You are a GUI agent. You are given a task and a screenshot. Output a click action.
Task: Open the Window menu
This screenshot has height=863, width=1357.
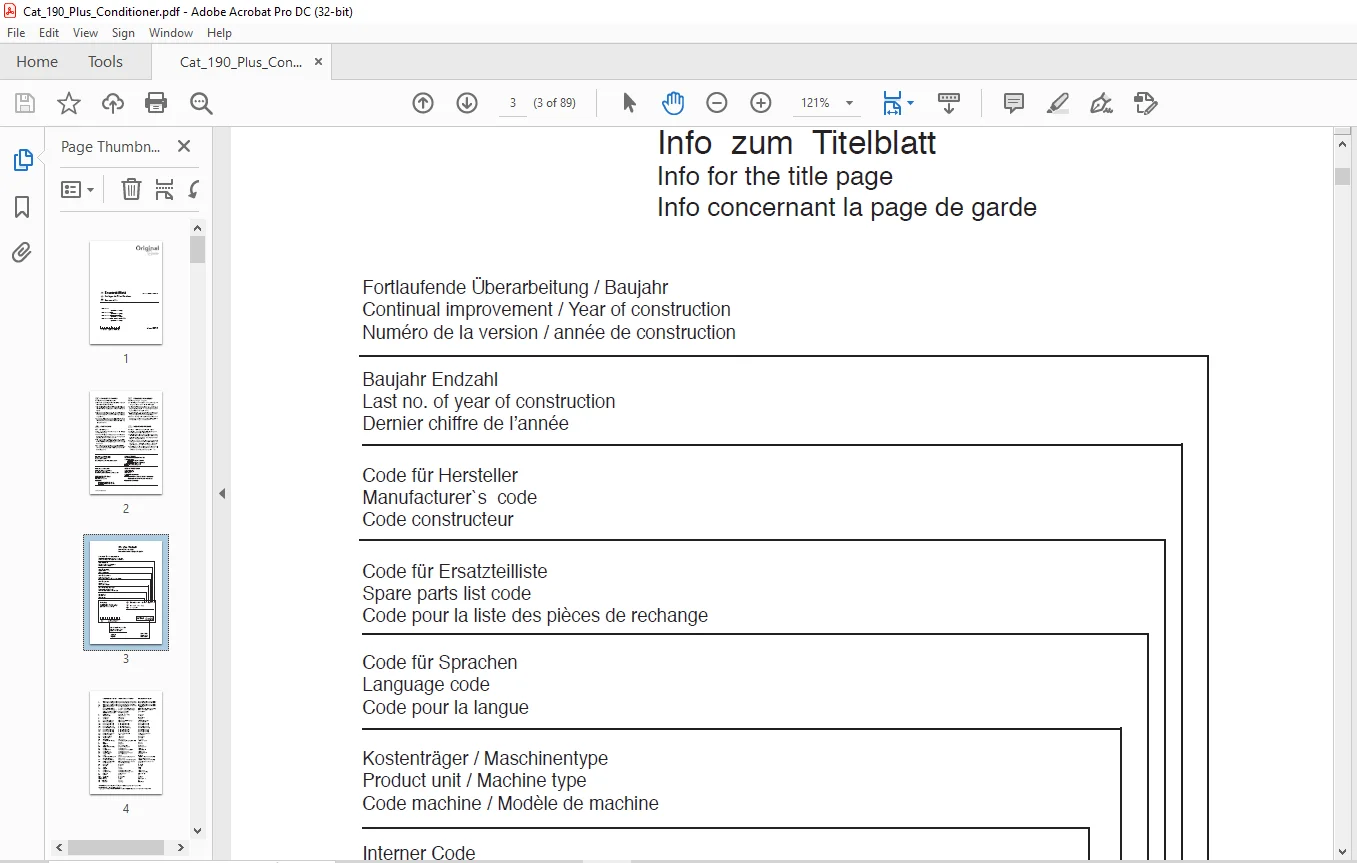[171, 33]
